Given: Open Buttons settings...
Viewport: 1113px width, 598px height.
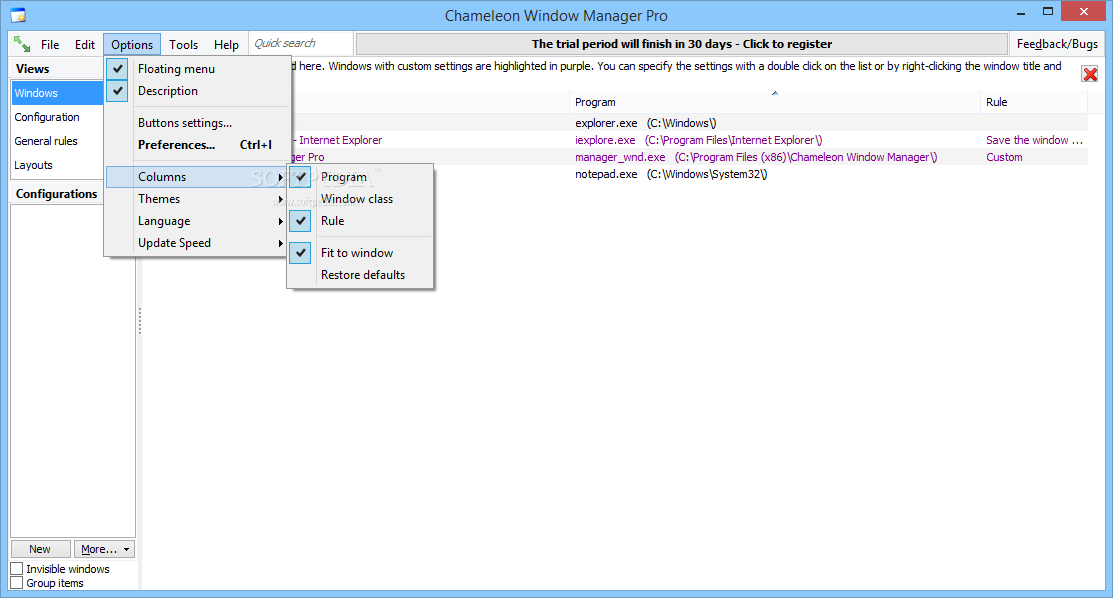Looking at the screenshot, I should pyautogui.click(x=198, y=123).
